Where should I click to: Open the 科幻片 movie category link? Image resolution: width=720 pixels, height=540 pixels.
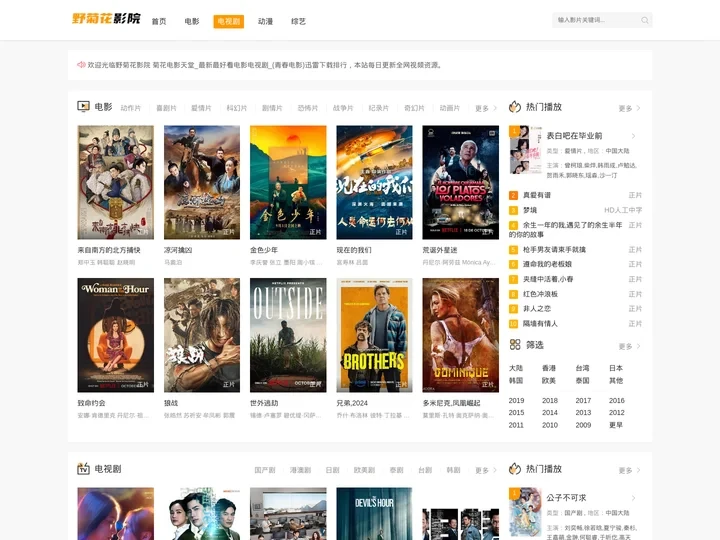237,108
